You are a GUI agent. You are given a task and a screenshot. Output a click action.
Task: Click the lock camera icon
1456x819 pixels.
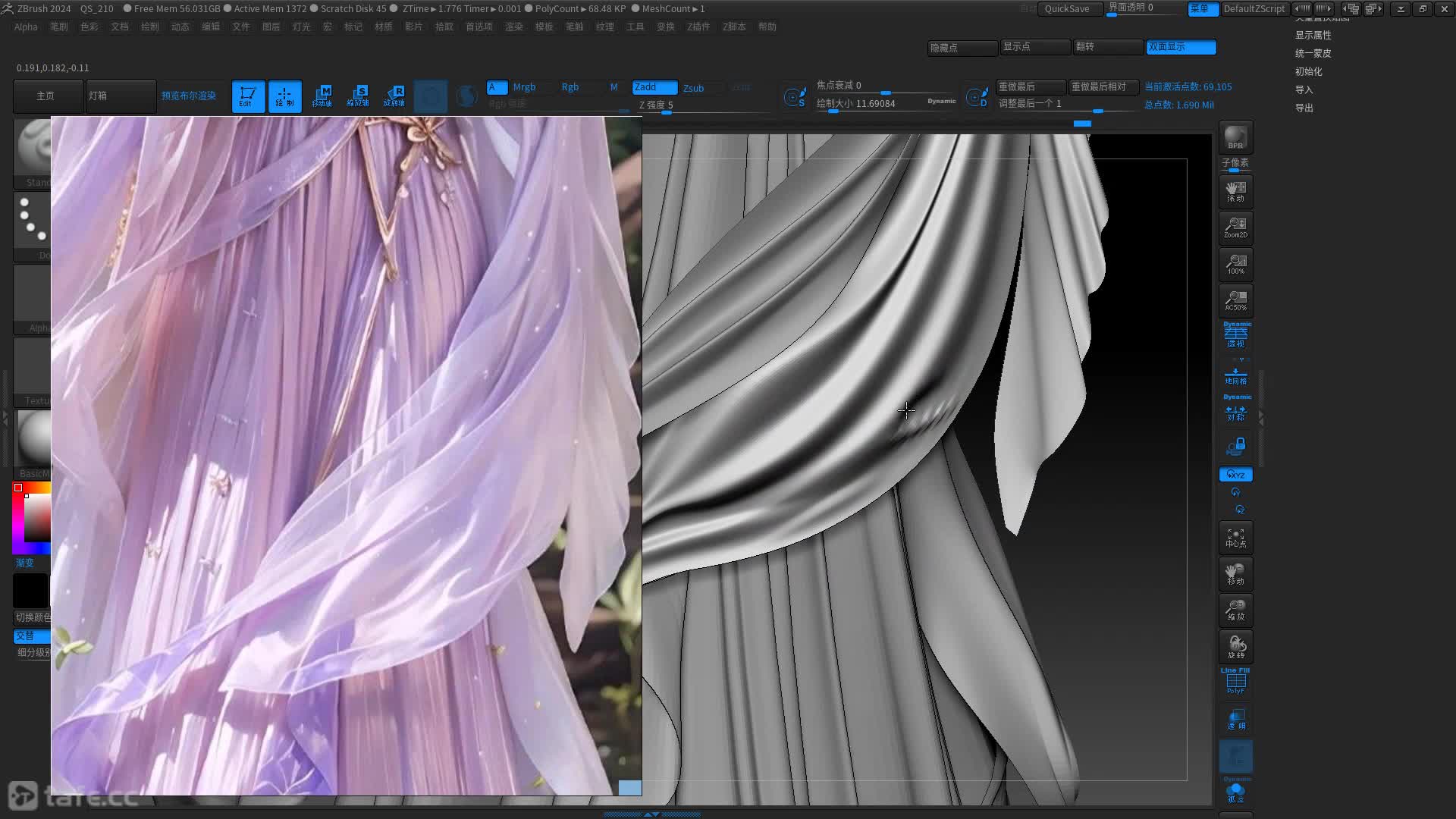coord(1235,446)
